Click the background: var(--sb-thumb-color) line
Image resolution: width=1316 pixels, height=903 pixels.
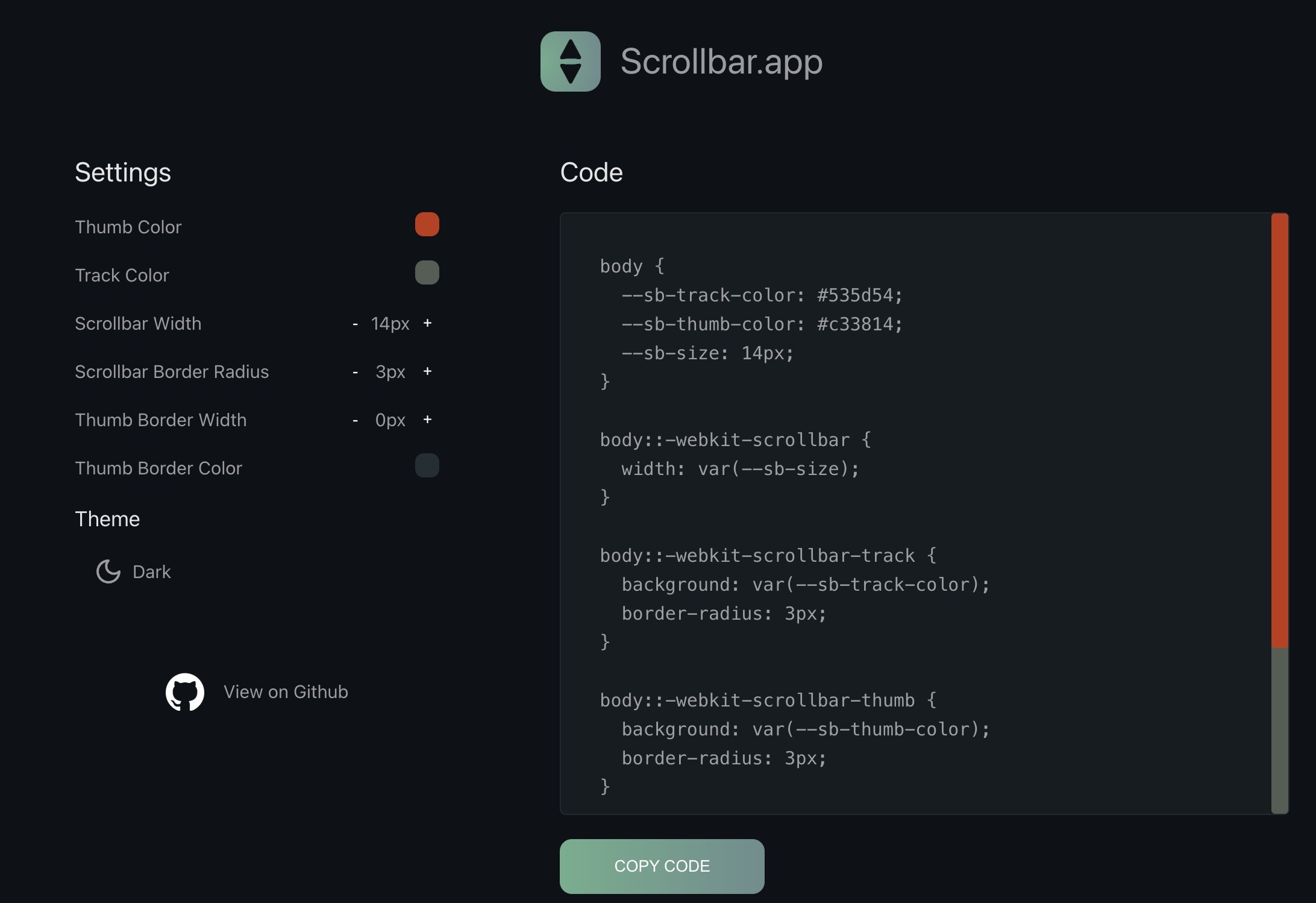pos(806,729)
